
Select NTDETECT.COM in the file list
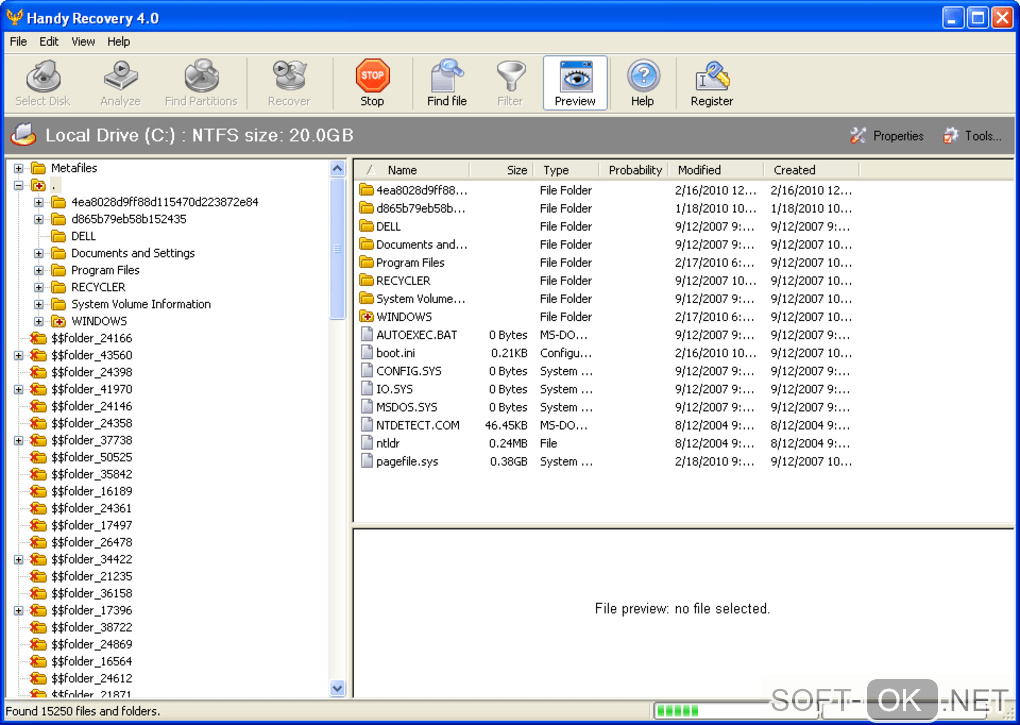(418, 425)
